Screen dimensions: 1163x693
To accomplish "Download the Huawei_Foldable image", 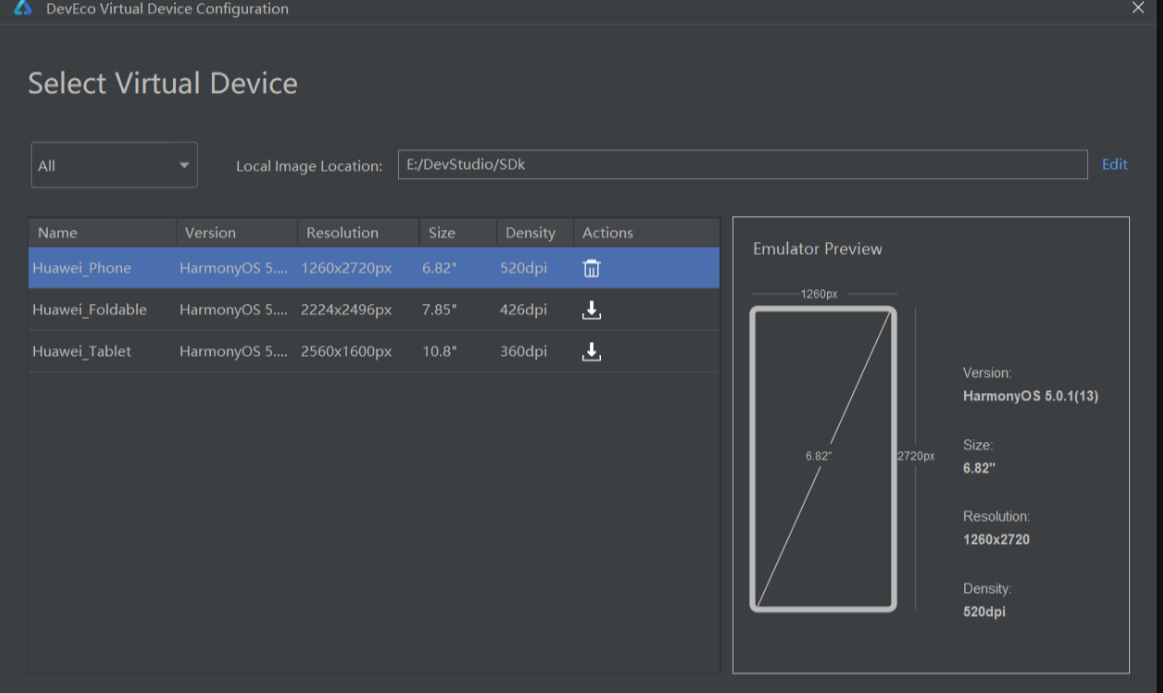I will point(591,309).
